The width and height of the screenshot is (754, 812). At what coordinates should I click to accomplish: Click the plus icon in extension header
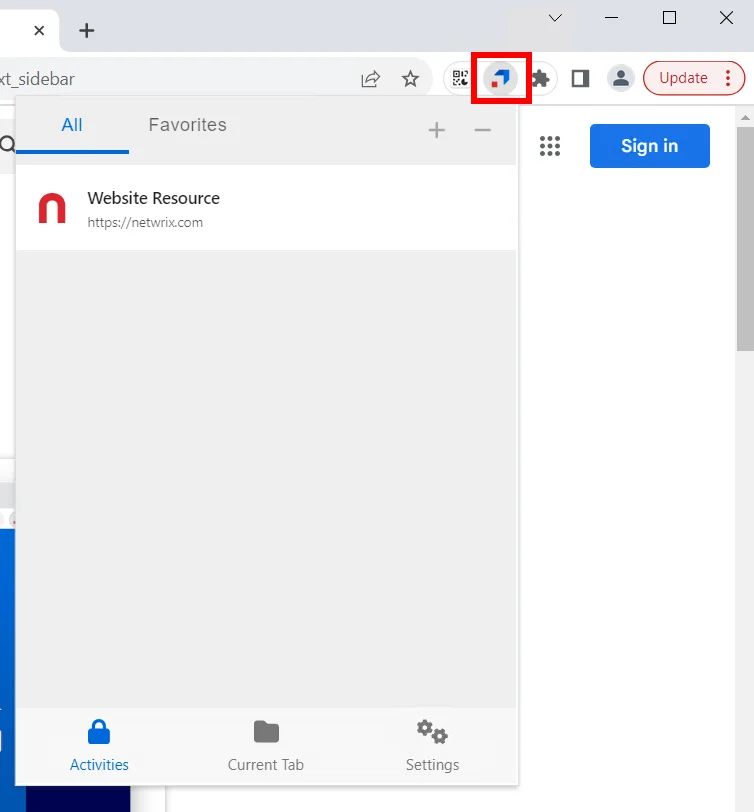pos(437,130)
